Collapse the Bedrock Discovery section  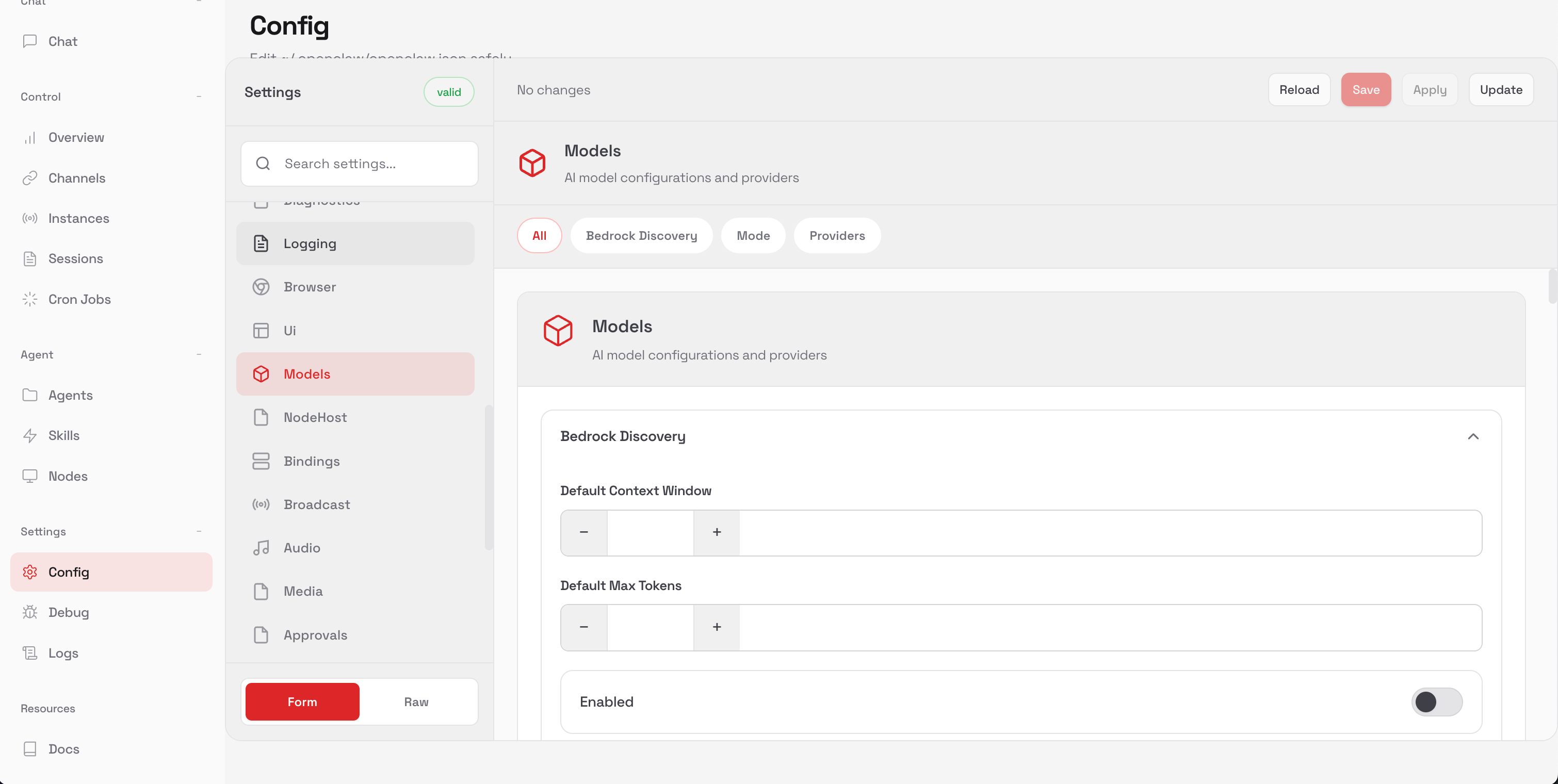tap(1473, 436)
